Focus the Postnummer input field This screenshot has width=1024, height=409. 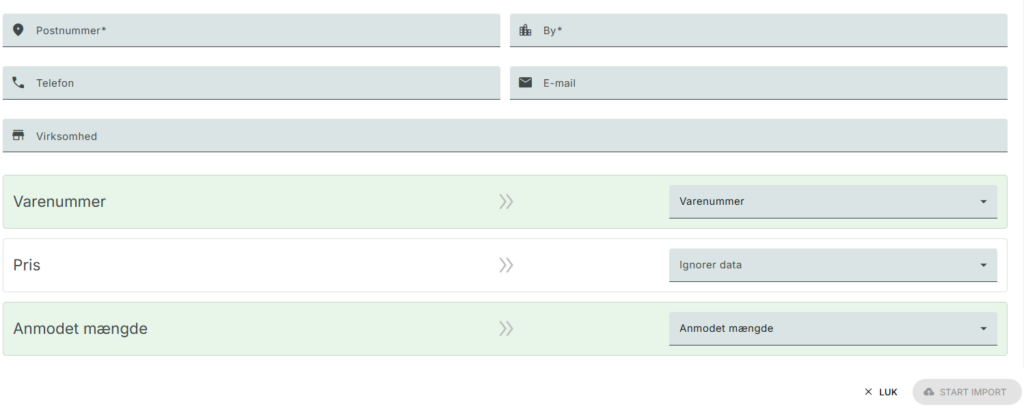tap(251, 30)
